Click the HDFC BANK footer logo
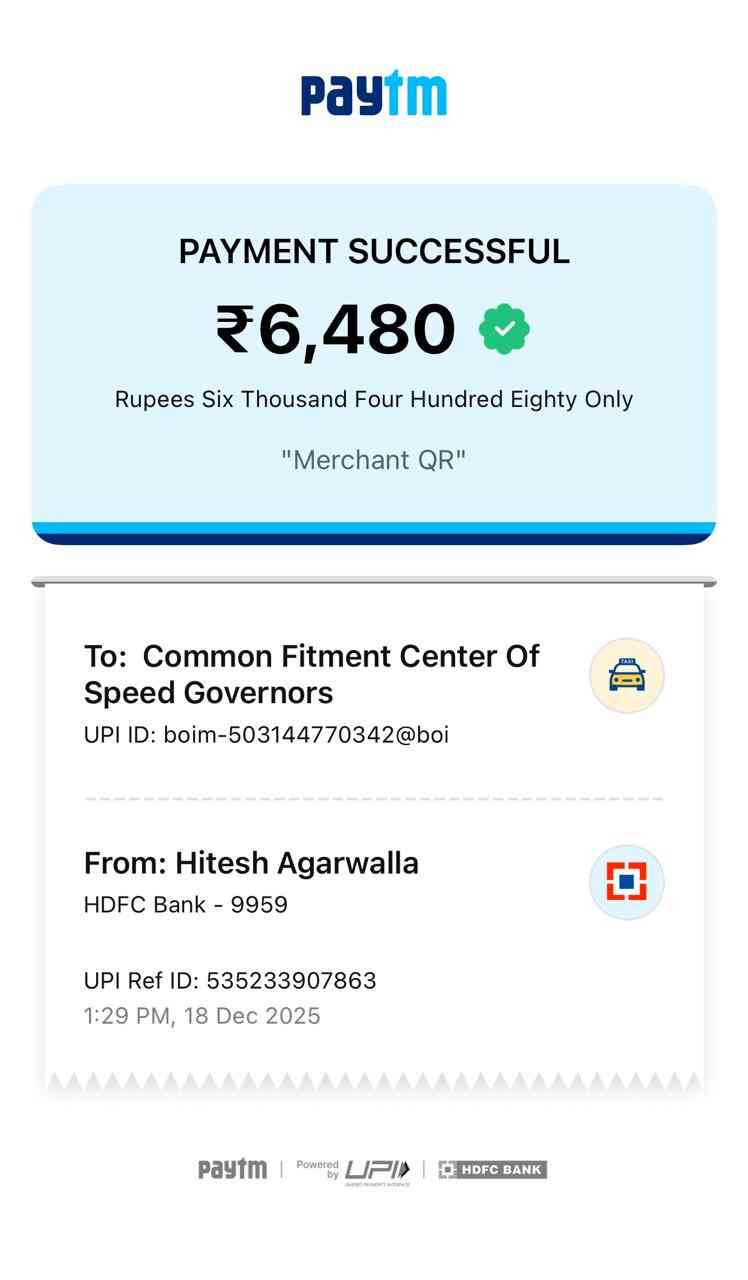Viewport: 748px width, 1280px height. (x=492, y=1169)
